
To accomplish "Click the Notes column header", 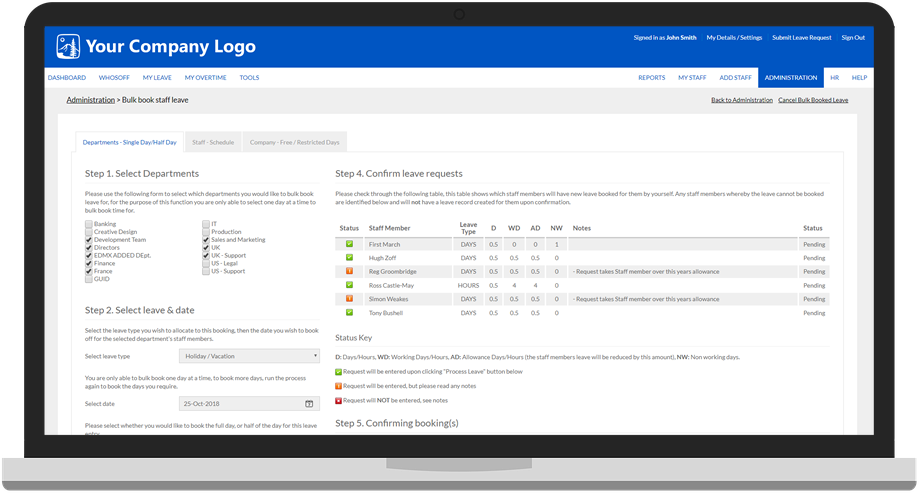I will coord(581,228).
